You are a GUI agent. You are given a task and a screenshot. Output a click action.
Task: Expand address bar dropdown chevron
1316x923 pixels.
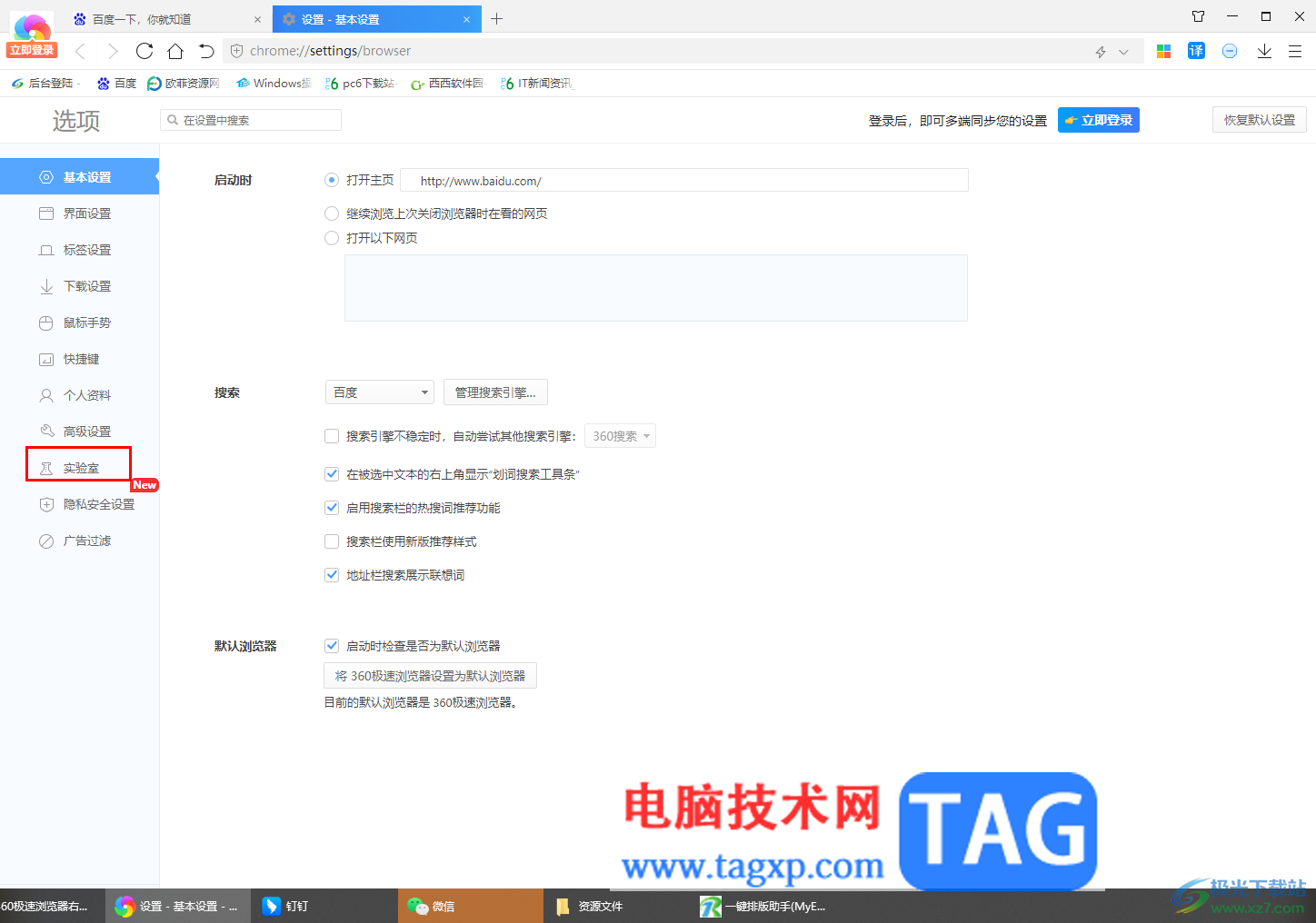[1123, 52]
